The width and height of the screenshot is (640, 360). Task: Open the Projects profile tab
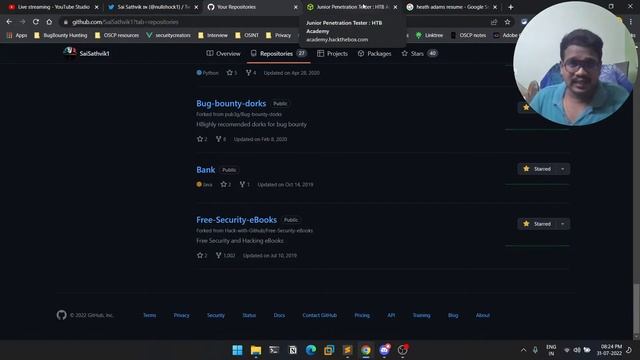(x=332, y=53)
